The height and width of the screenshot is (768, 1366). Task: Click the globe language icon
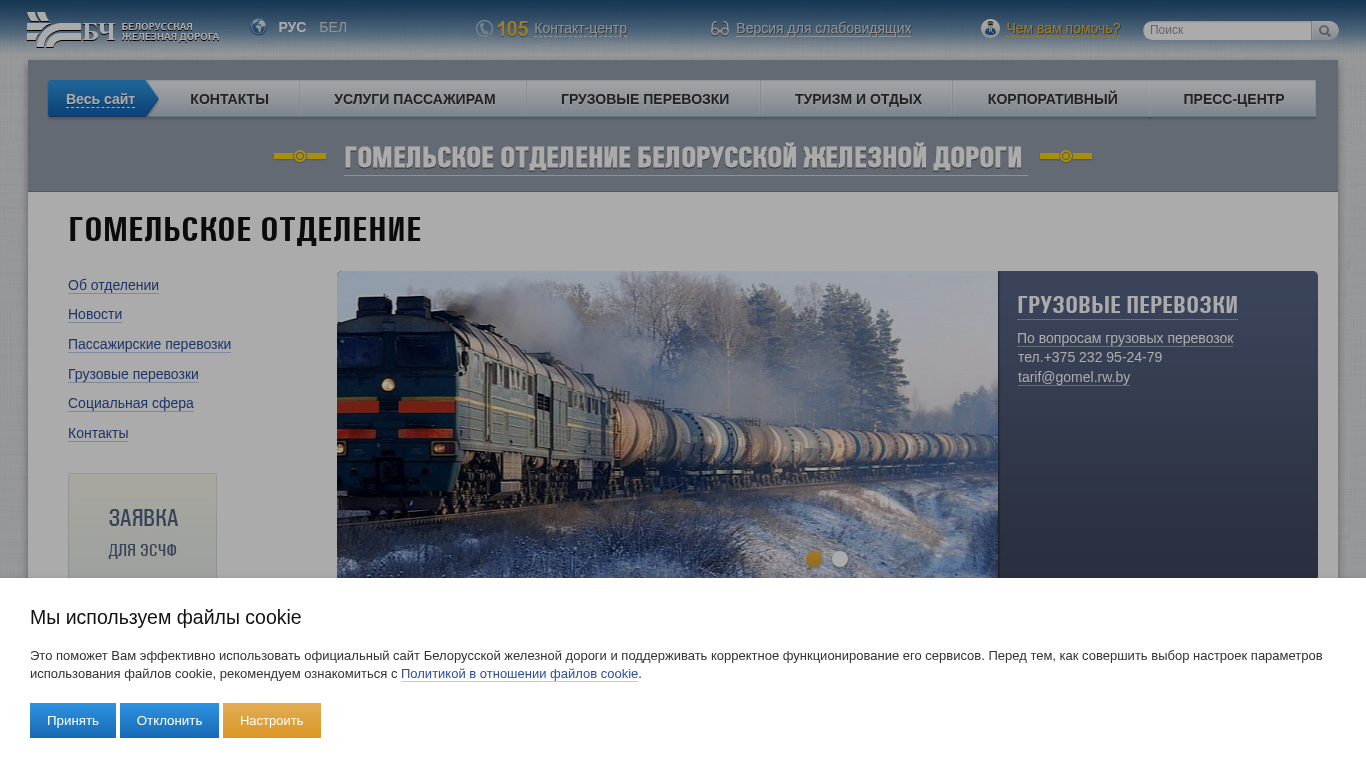(x=259, y=27)
